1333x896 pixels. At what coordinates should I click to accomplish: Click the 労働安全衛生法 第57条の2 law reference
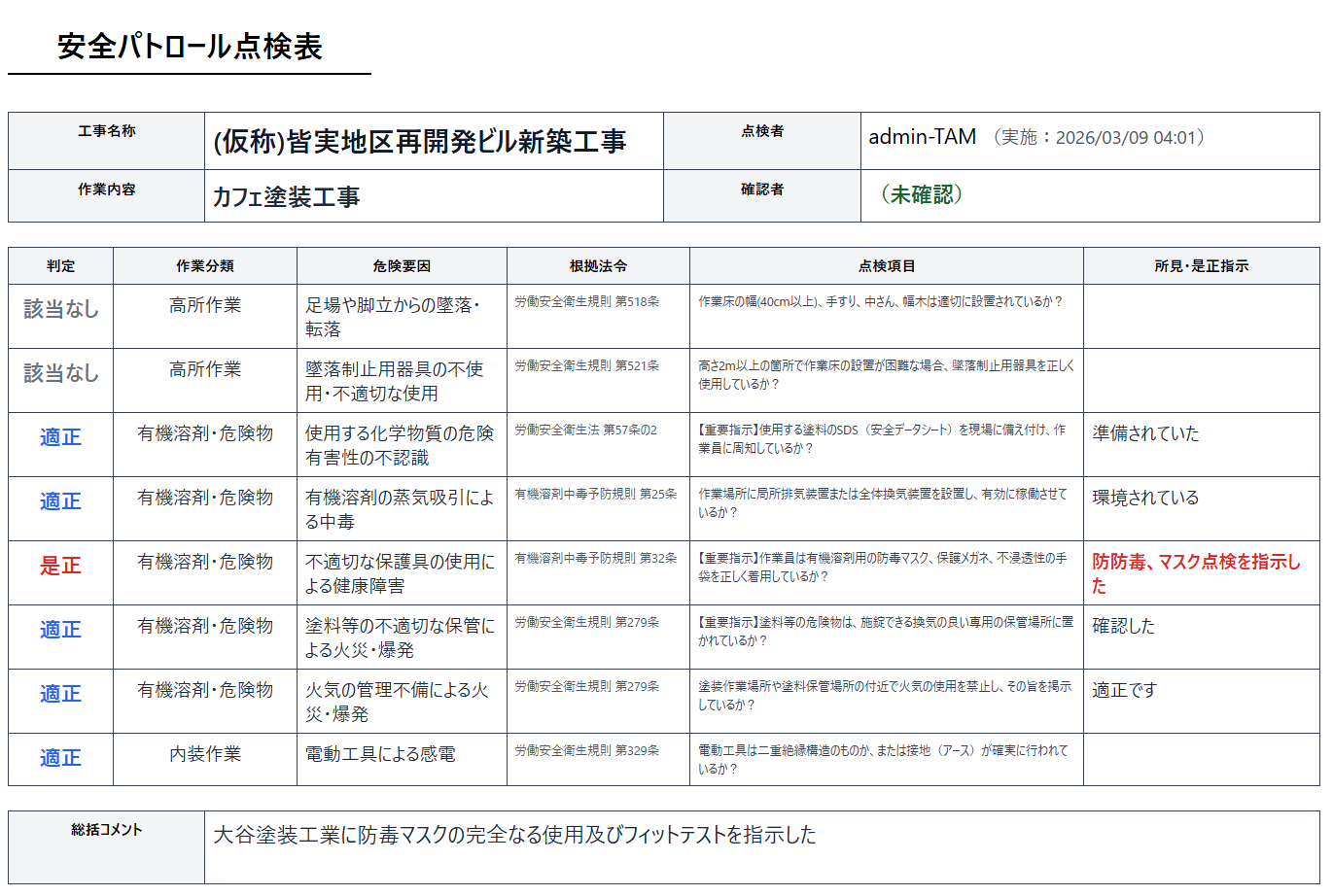(586, 431)
